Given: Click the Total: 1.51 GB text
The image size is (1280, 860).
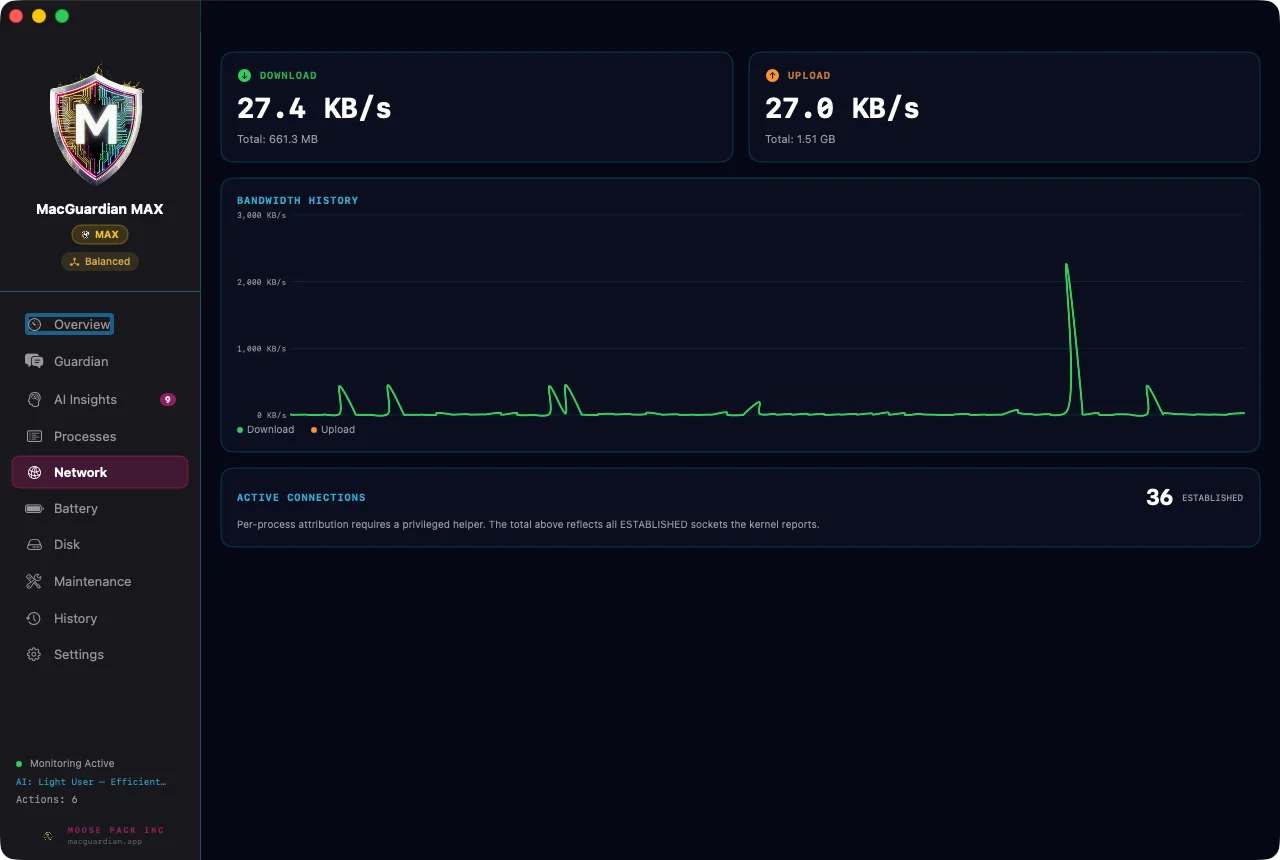Looking at the screenshot, I should (800, 139).
